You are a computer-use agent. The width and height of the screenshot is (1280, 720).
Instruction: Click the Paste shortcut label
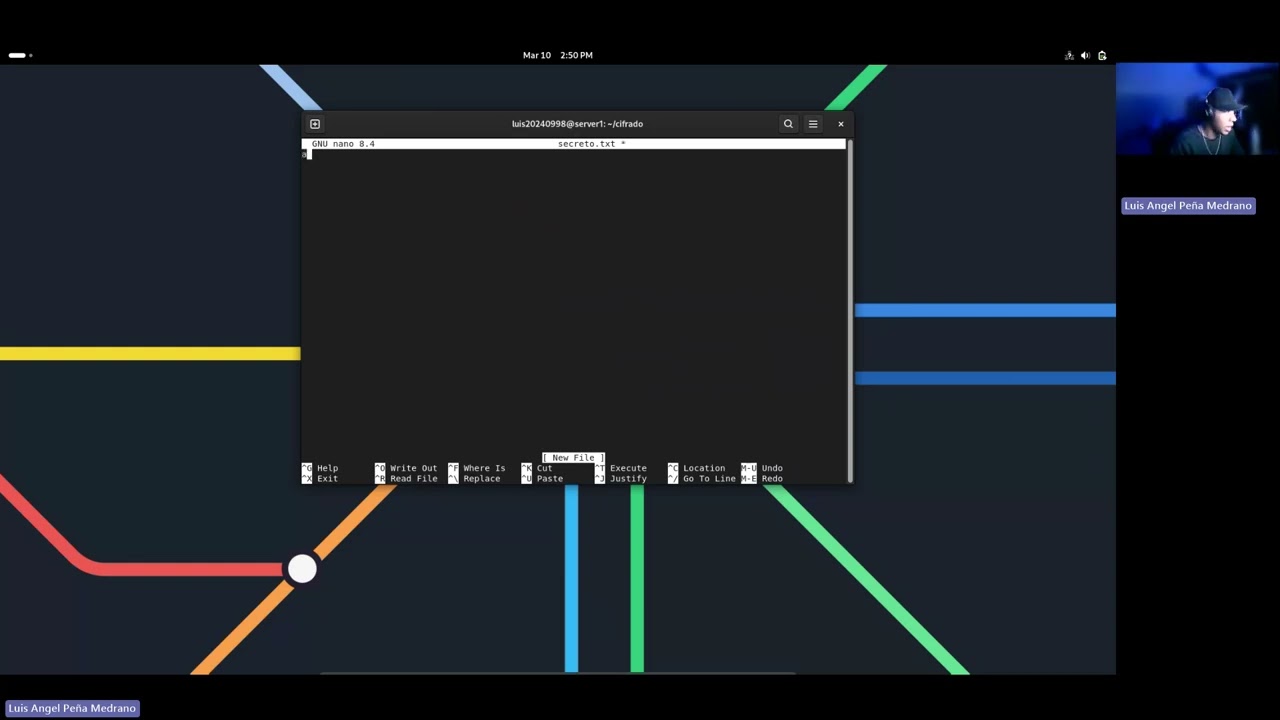[549, 479]
